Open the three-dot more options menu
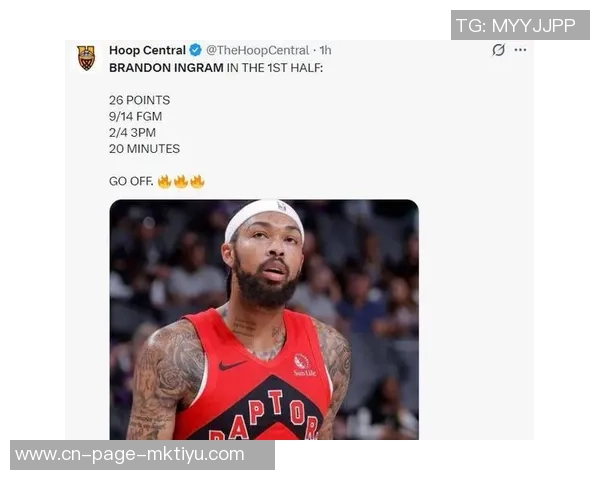This screenshot has height=480, width=600. click(520, 50)
